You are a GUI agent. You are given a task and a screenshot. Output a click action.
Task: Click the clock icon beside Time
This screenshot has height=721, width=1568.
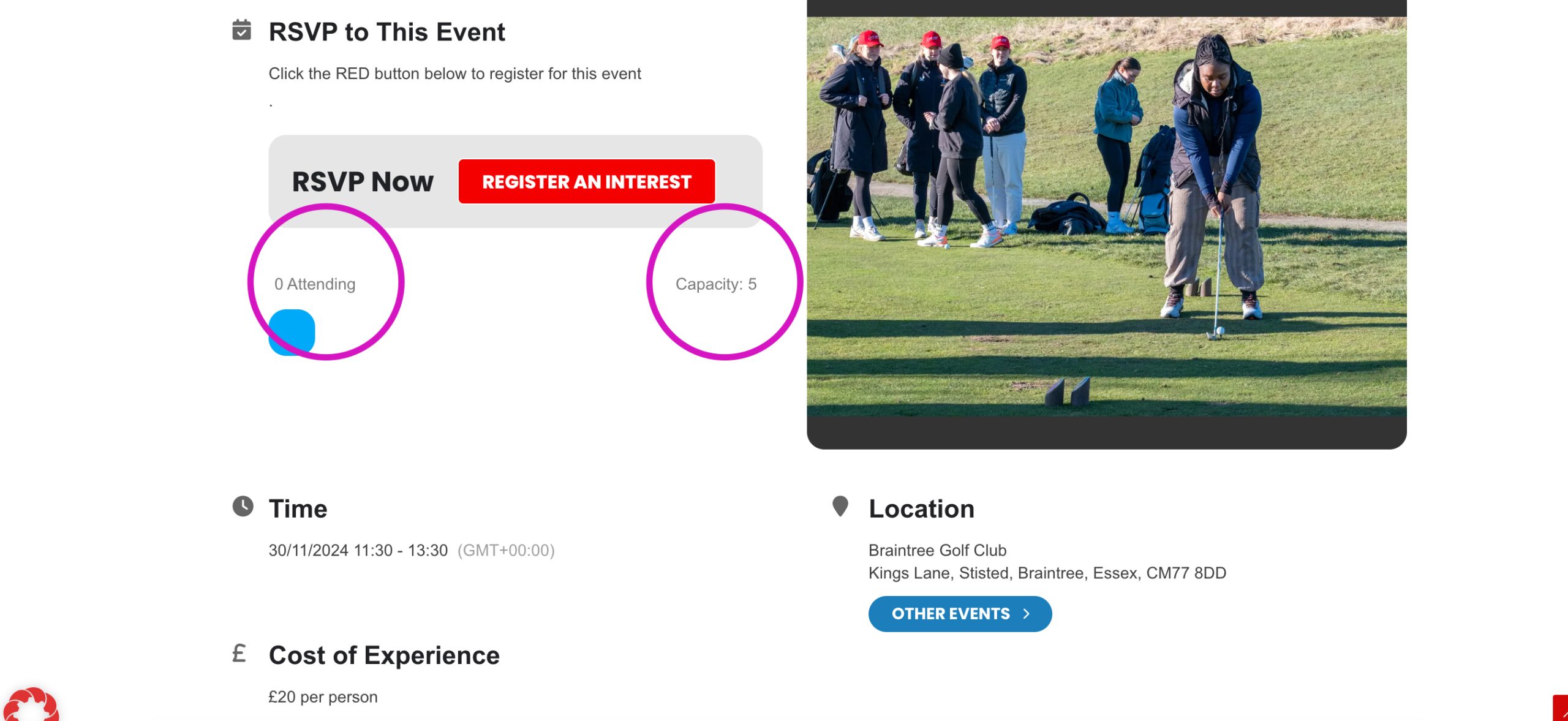(243, 507)
